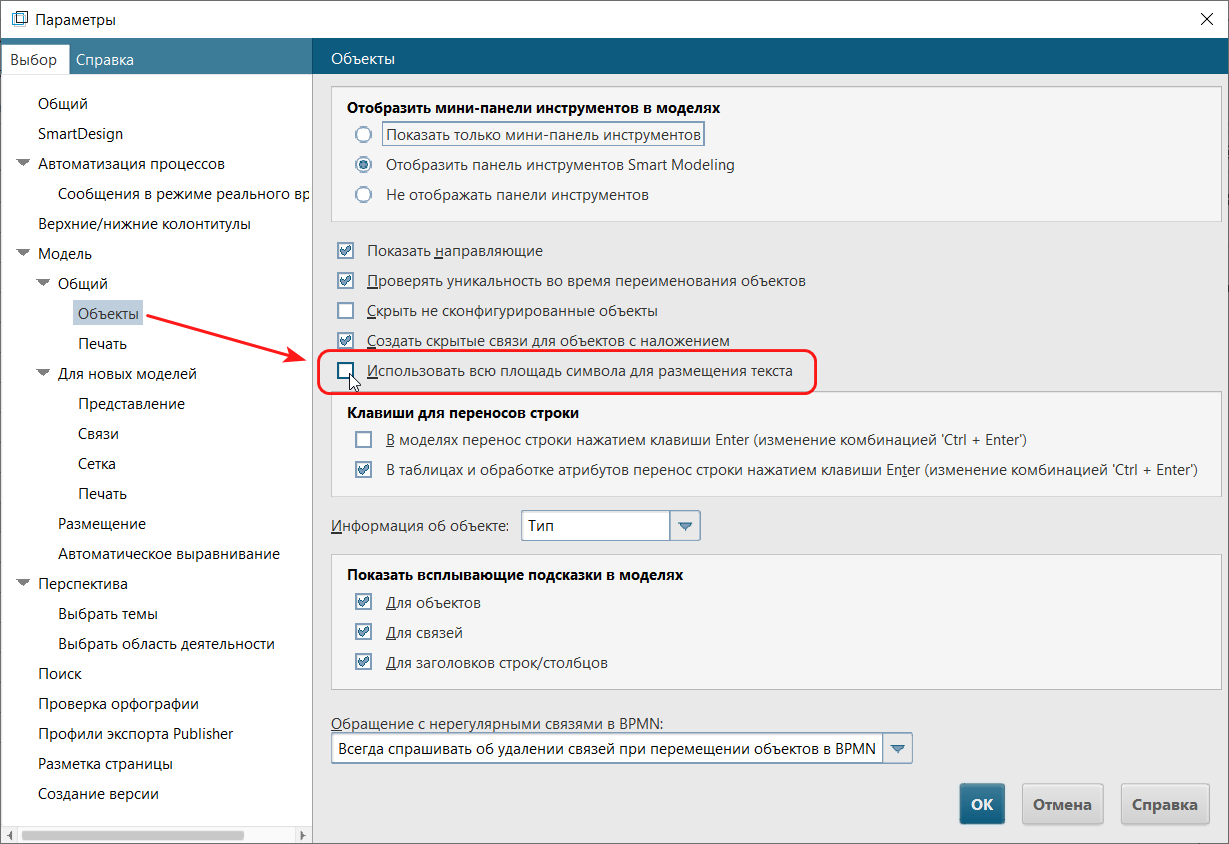Viewport: 1229px width, 844px height.
Task: Select 'Верхние/нижние колонтитулы' tree item
Action: (x=144, y=224)
